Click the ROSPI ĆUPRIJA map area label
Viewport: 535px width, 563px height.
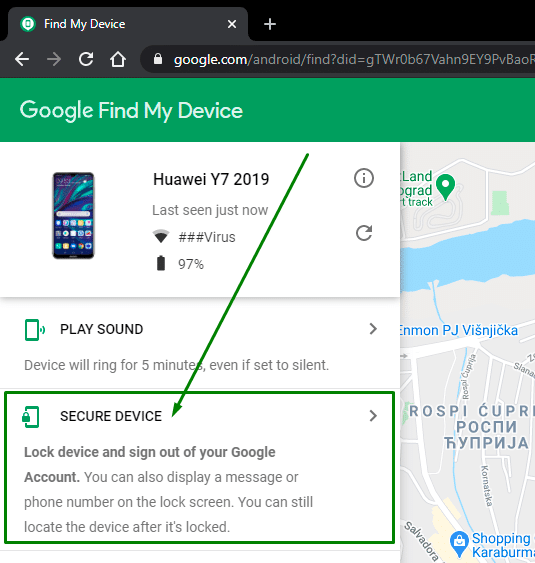pos(471,427)
